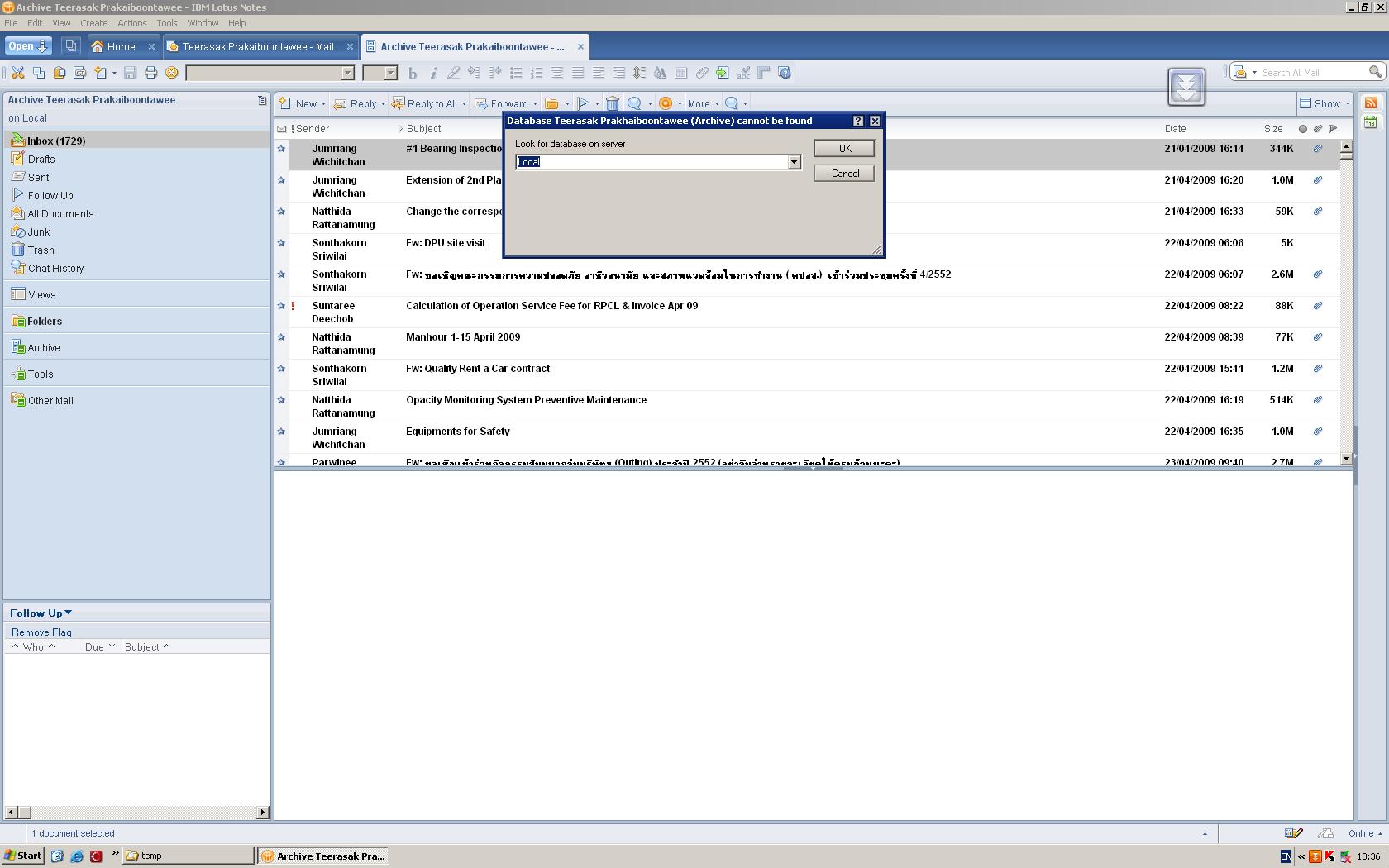
Task: Open the File menu
Action: click(x=11, y=23)
